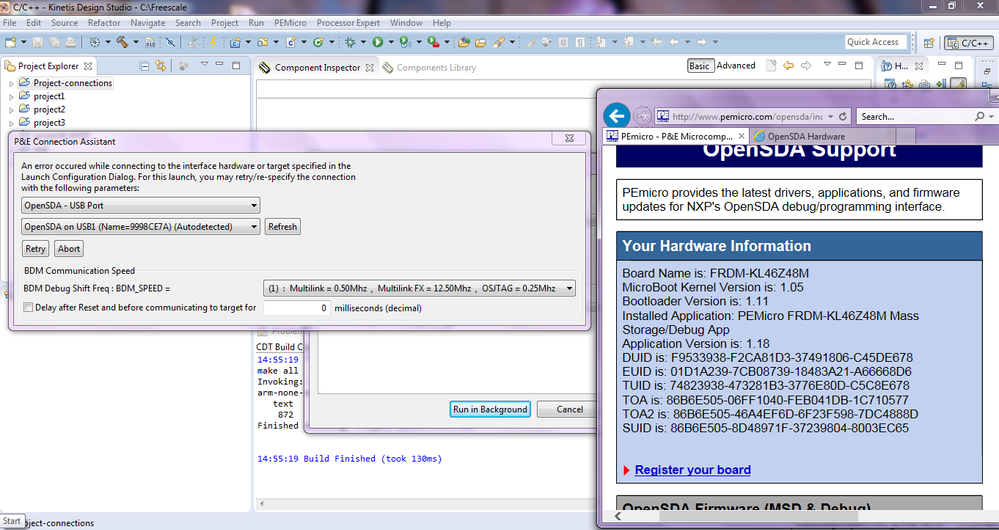The height and width of the screenshot is (530, 999).
Task: Click the Print toolbar icon
Action: (x=71, y=42)
